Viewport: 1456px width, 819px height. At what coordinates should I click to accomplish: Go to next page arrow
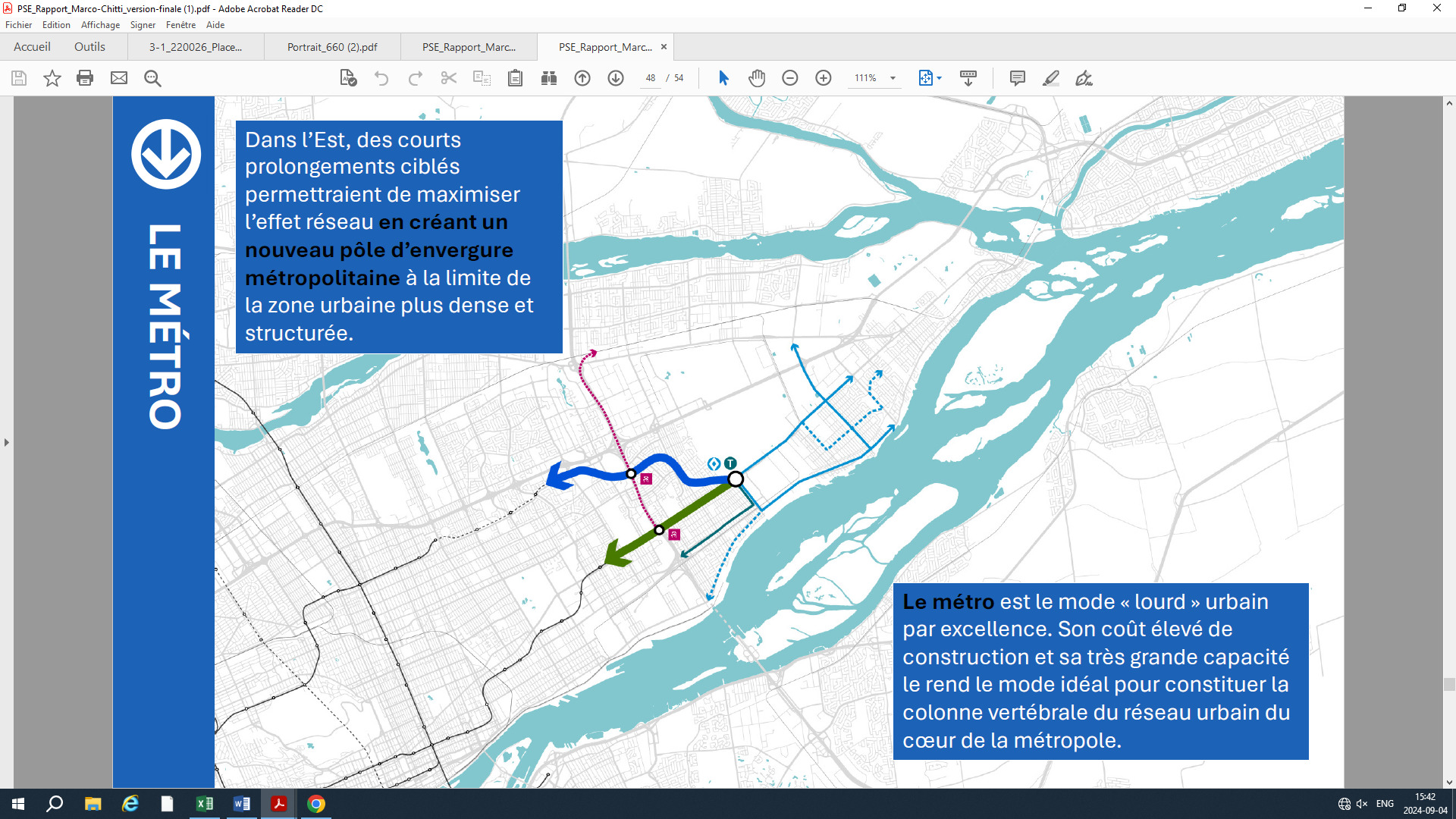pos(616,78)
